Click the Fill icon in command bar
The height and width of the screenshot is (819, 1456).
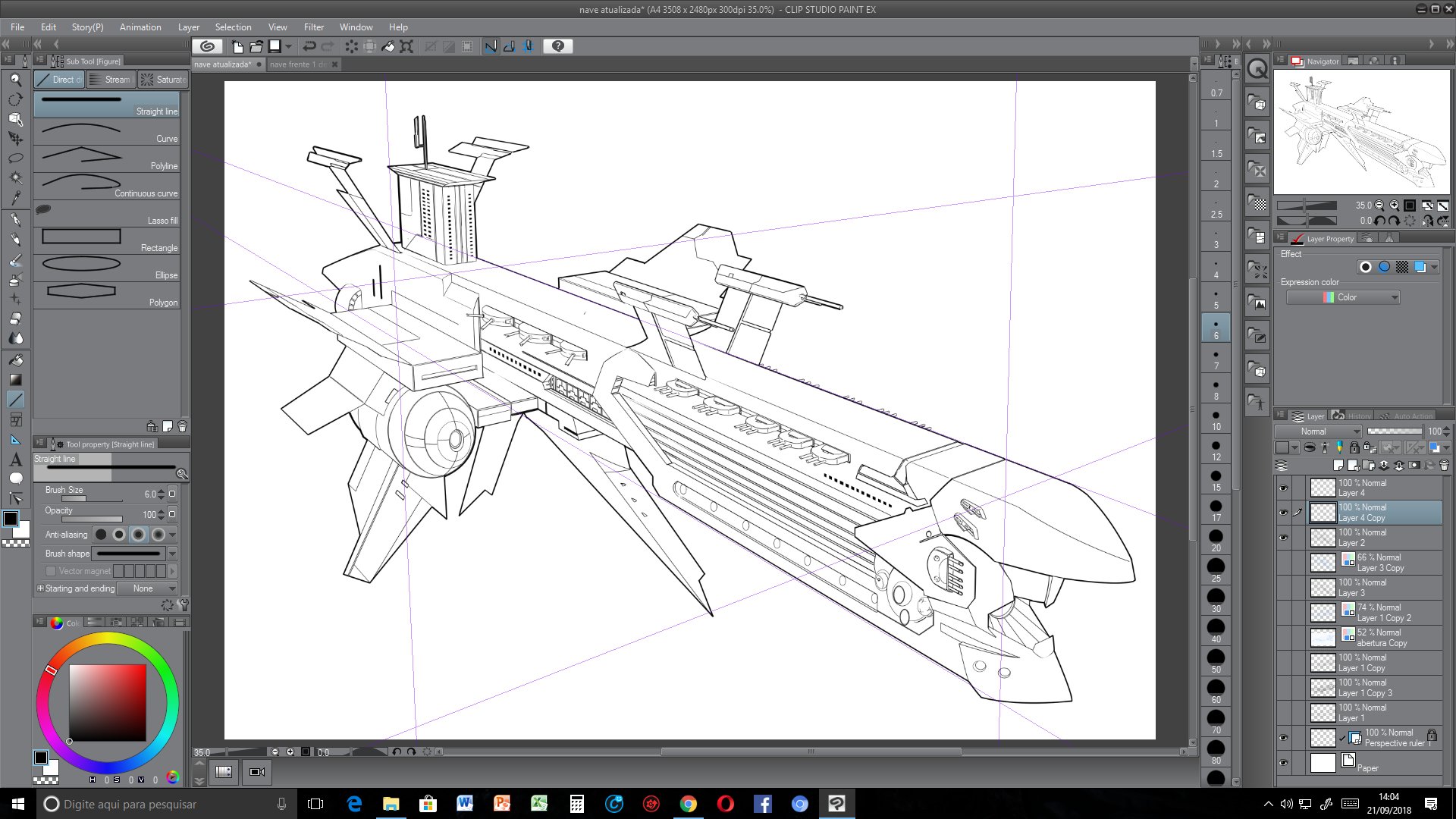click(x=388, y=46)
